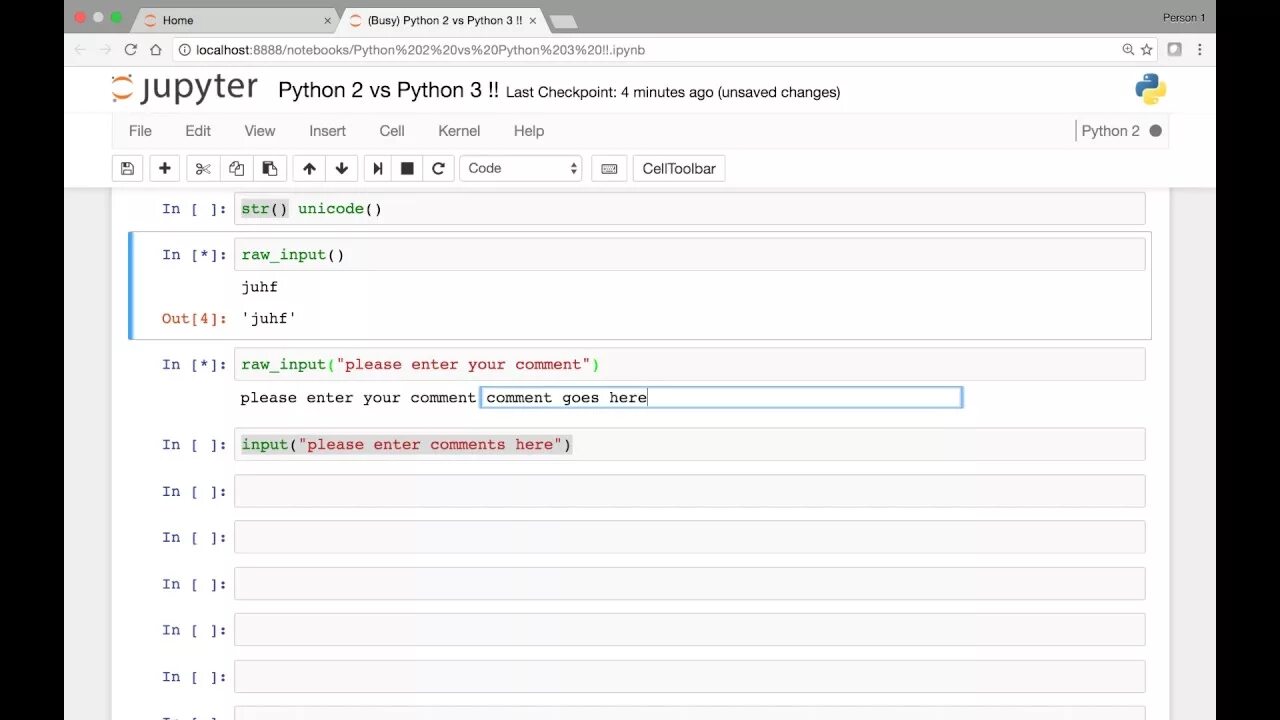Click the Out[4] 'juhf' output text

point(269,318)
